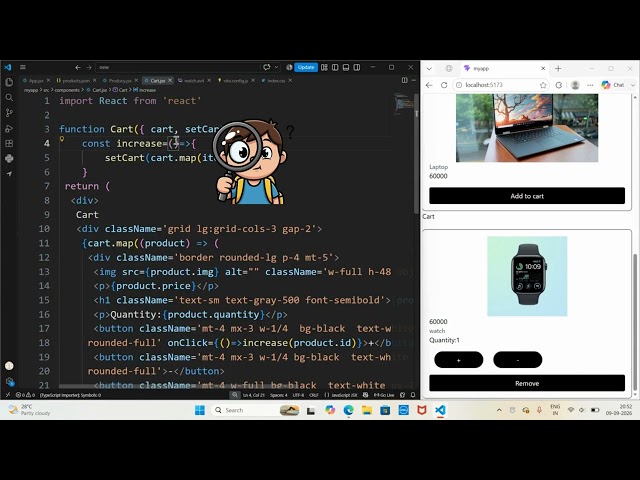Select the components breadcrumb segment
Viewport: 640px width, 480px height.
tap(67, 90)
